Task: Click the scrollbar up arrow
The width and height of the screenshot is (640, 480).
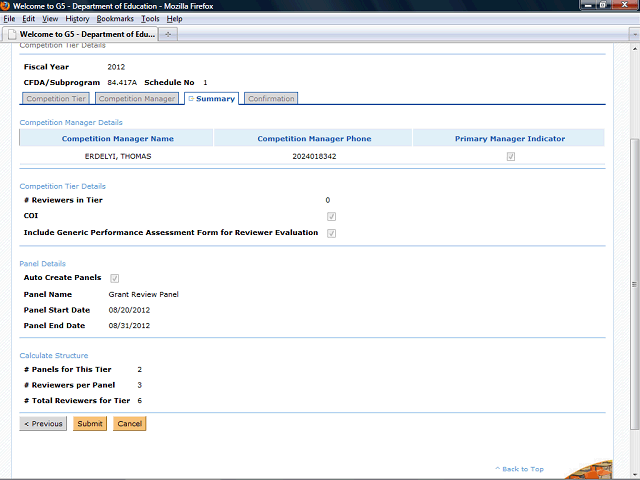Action: pos(634,48)
